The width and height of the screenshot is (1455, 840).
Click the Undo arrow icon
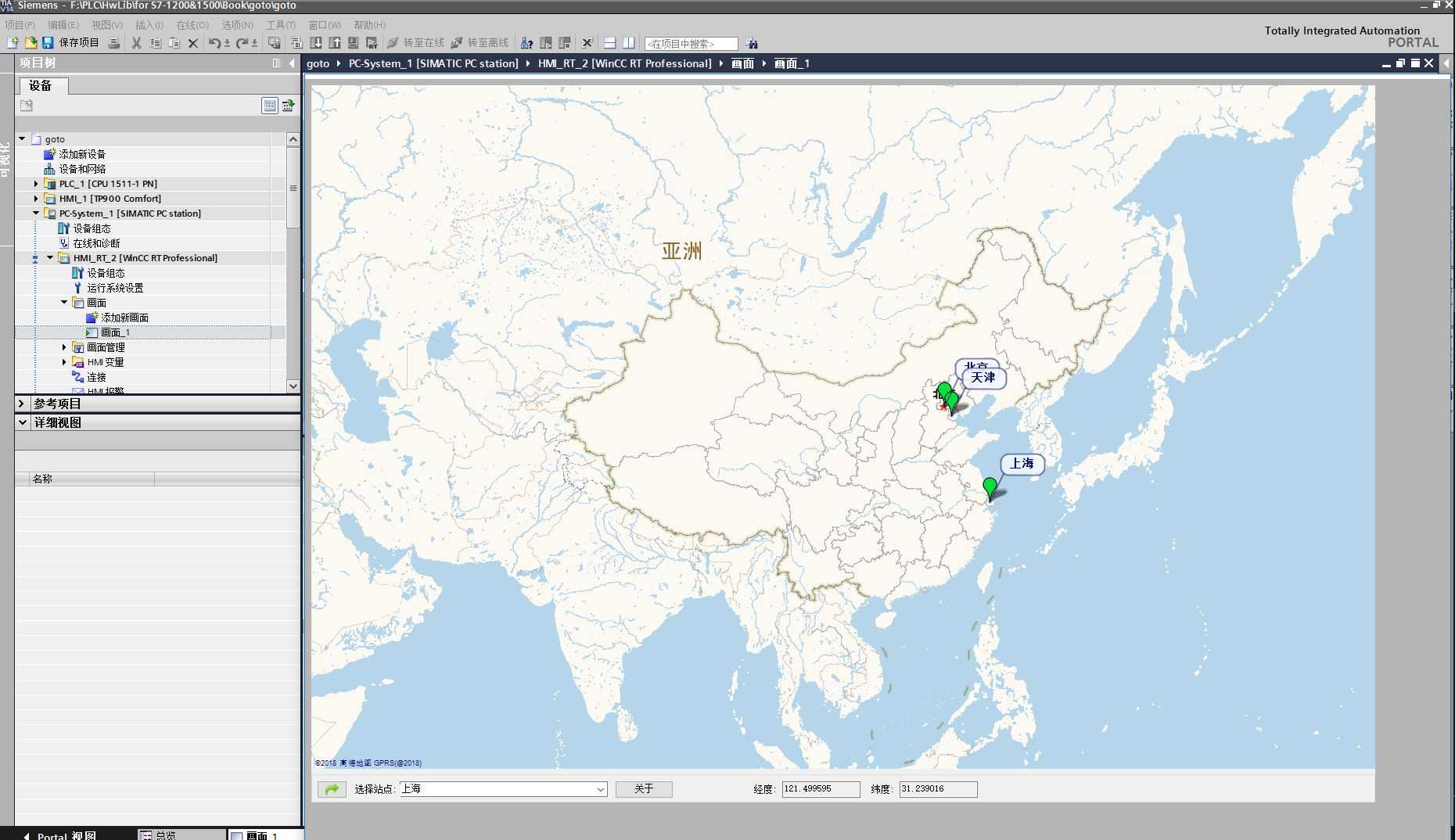pyautogui.click(x=214, y=43)
